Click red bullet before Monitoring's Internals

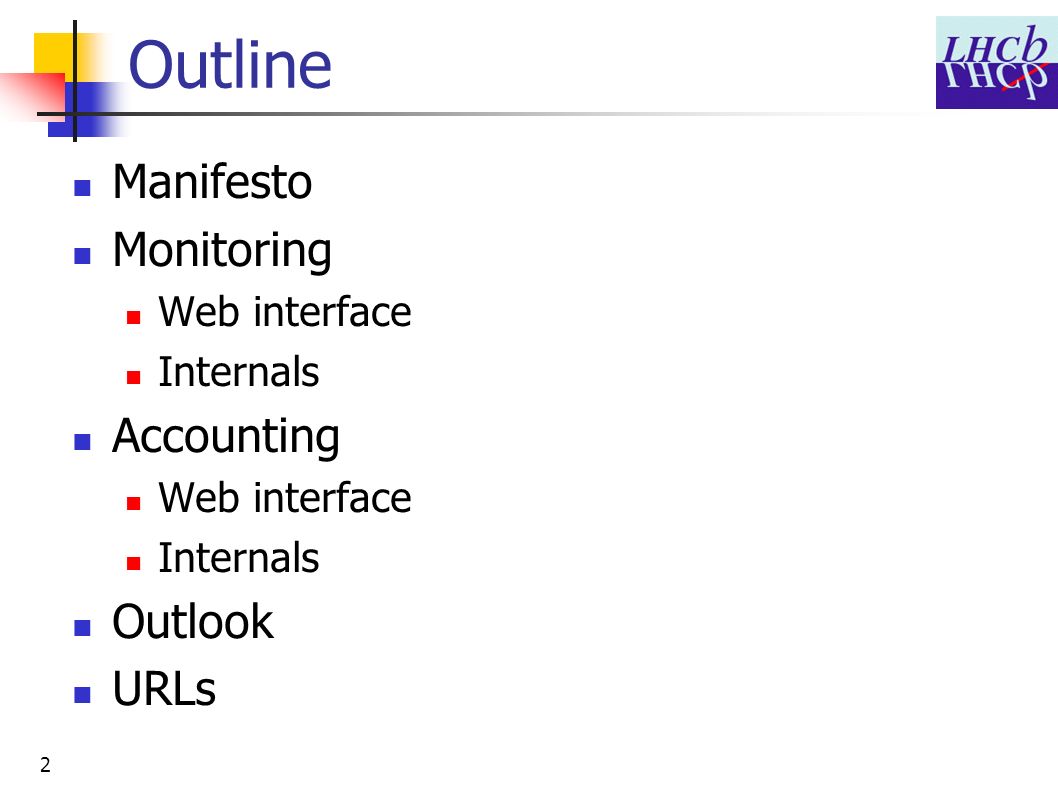click(x=134, y=377)
